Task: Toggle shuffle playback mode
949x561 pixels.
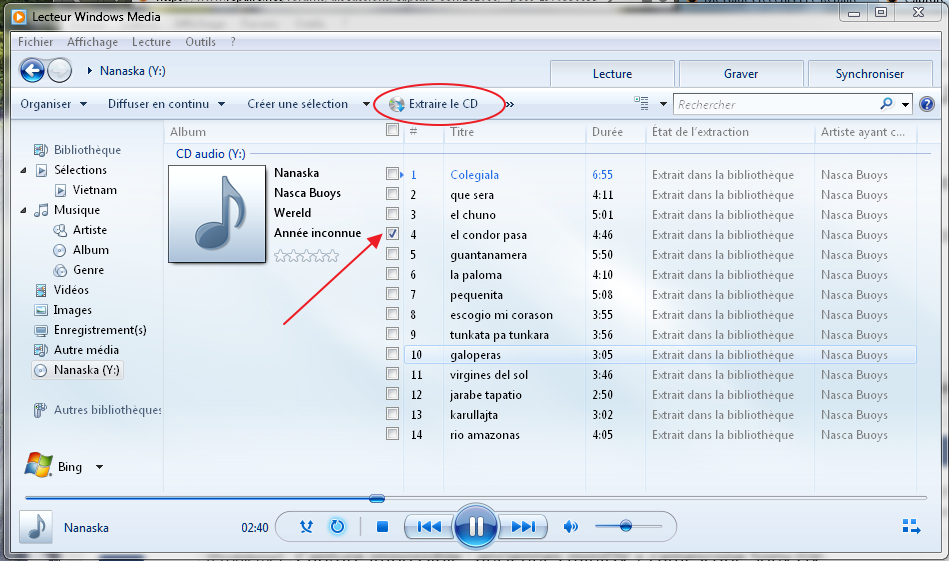Action: (x=306, y=527)
